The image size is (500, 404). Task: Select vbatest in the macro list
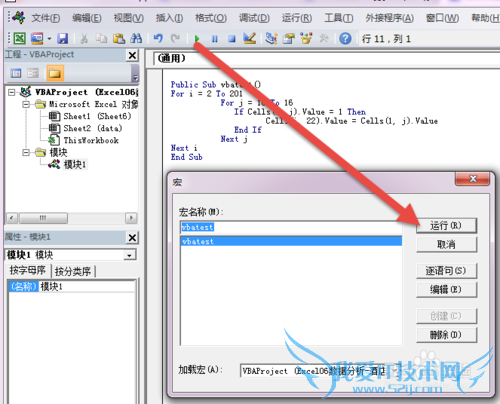click(x=291, y=241)
